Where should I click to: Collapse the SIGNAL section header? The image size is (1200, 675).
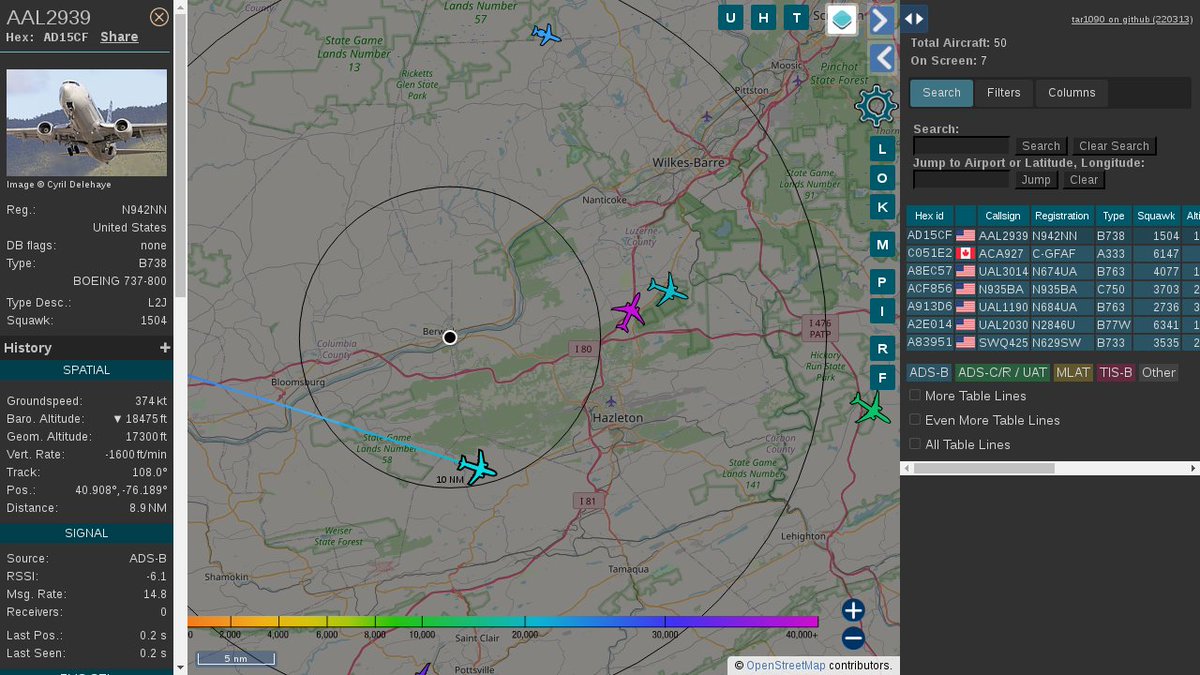[x=87, y=533]
